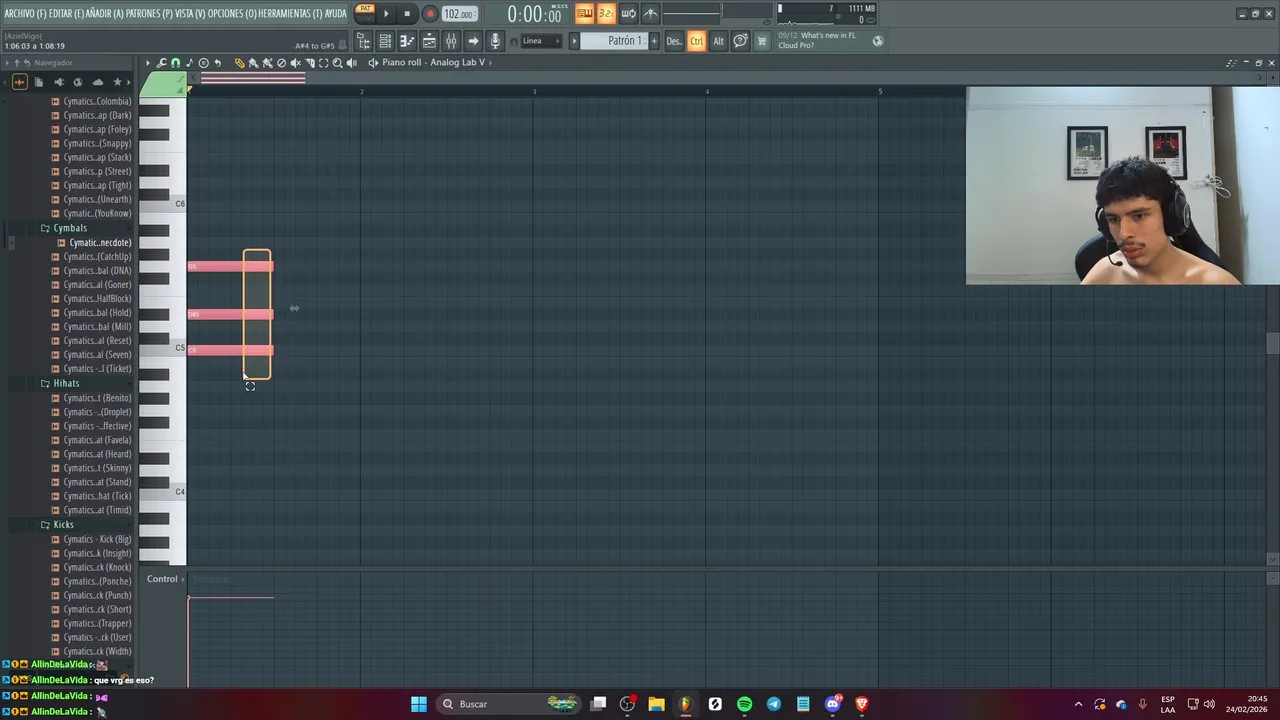Click the tempo field showing 102.000
Viewport: 1280px width, 720px height.
459,14
